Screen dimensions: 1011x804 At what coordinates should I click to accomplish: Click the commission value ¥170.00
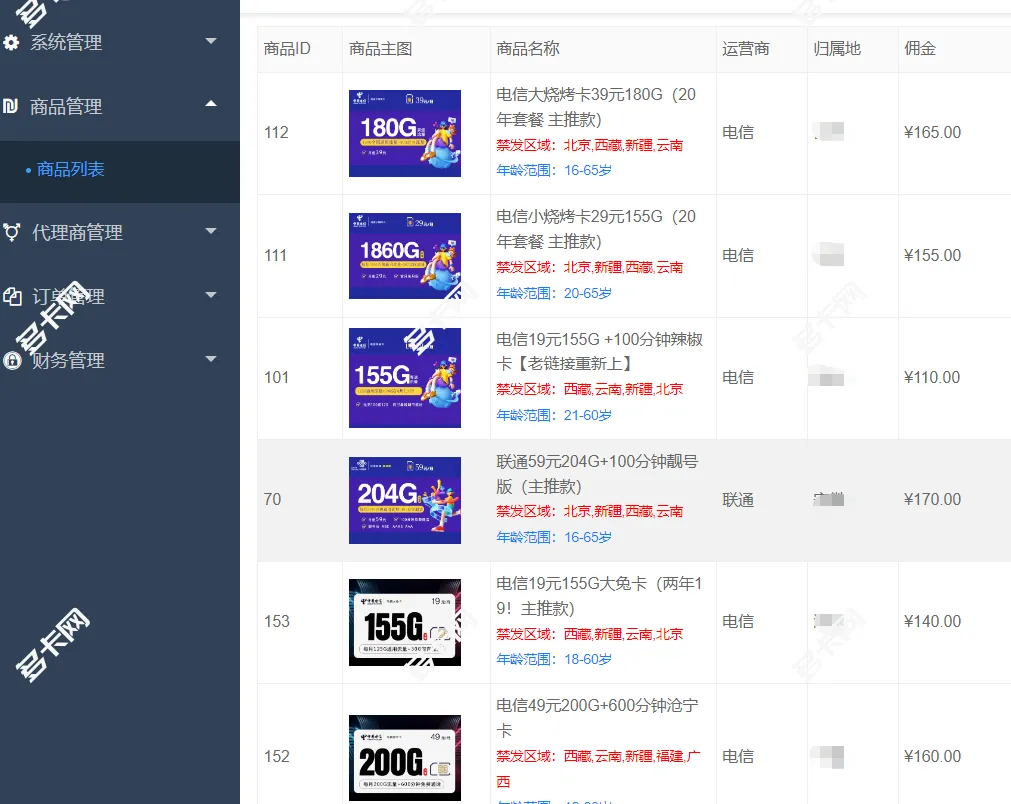pyautogui.click(x=932, y=500)
